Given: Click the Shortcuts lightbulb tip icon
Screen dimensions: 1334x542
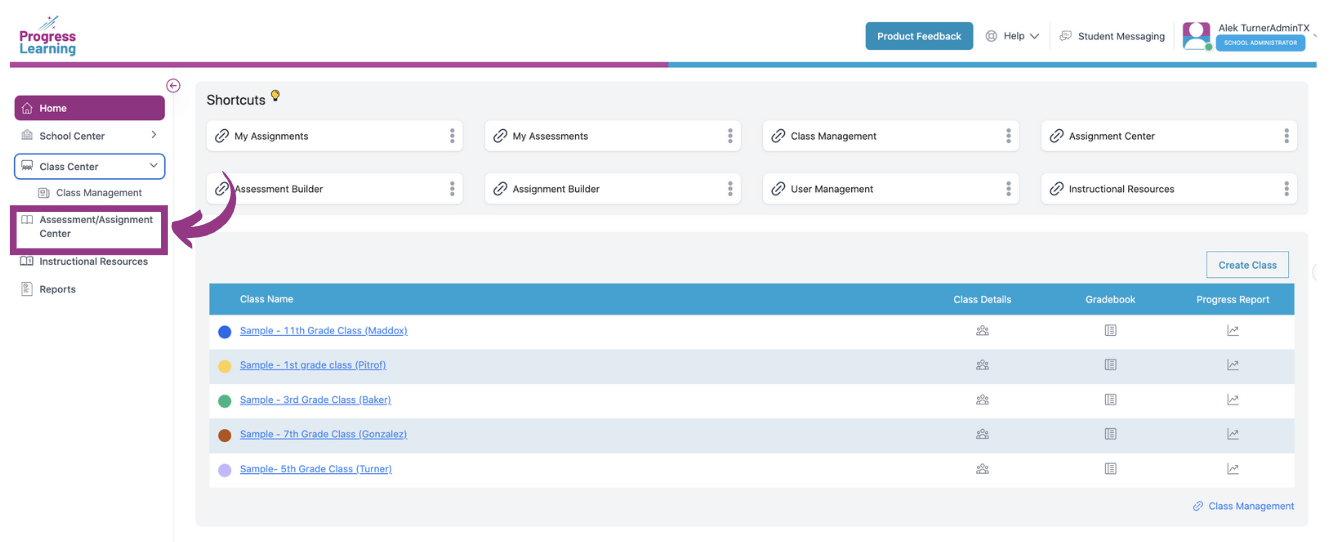Looking at the screenshot, I should point(275,96).
